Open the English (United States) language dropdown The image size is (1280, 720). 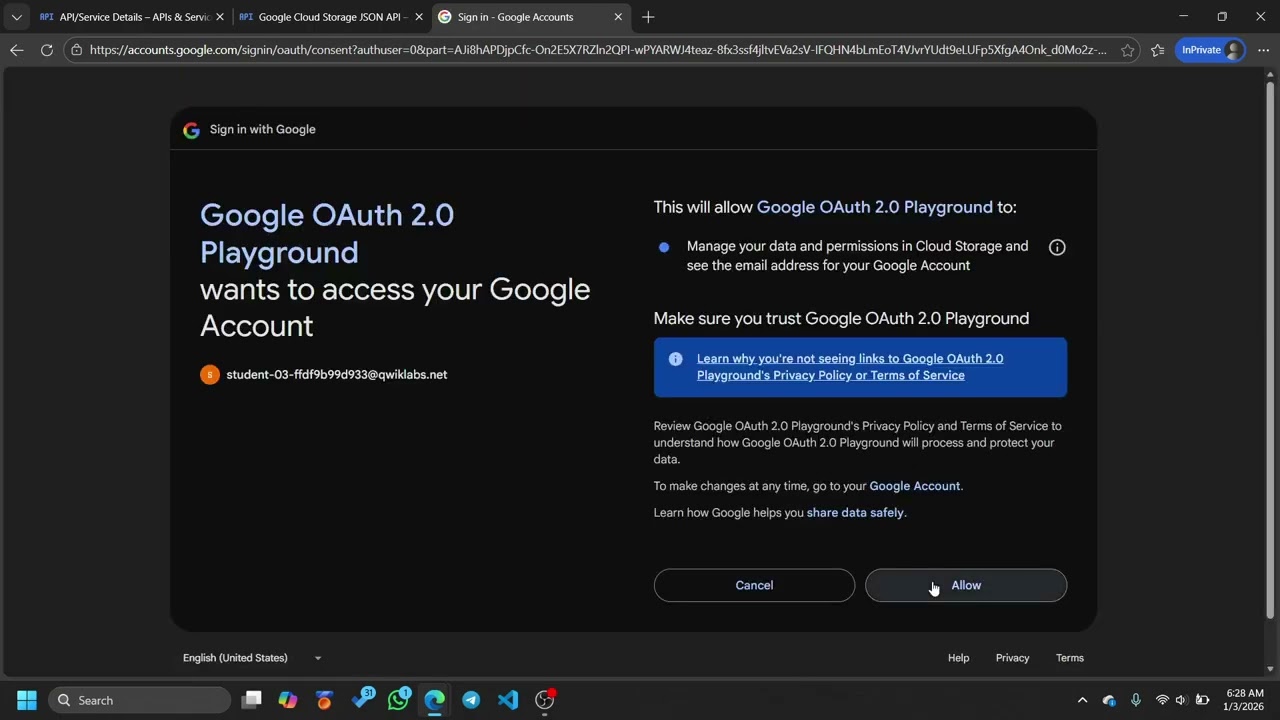coord(252,658)
